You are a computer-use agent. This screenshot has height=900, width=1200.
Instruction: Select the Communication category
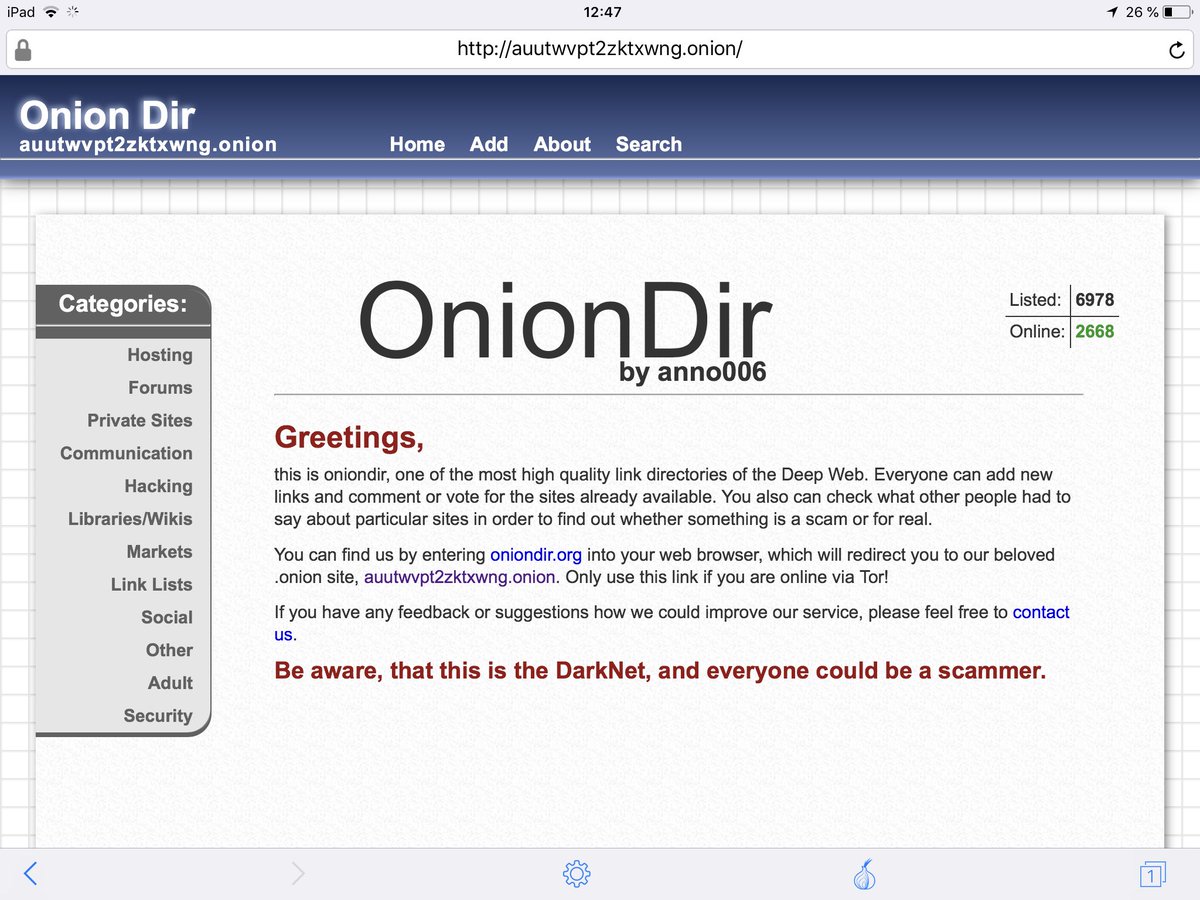tap(126, 453)
